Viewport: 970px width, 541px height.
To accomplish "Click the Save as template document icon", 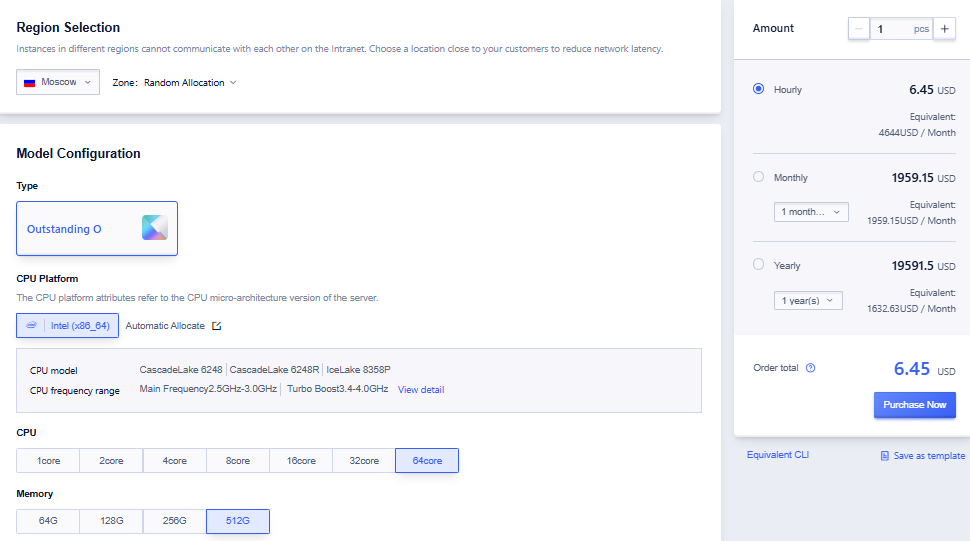I will click(884, 456).
